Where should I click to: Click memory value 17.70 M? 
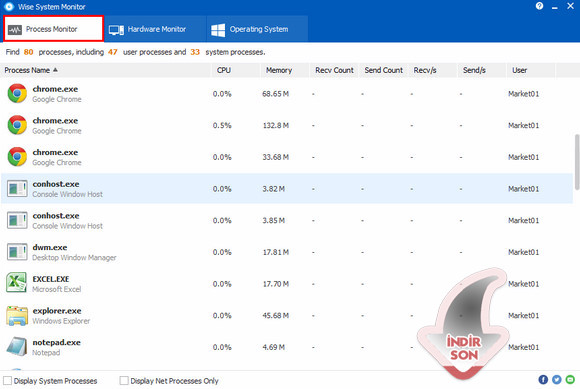(276, 284)
